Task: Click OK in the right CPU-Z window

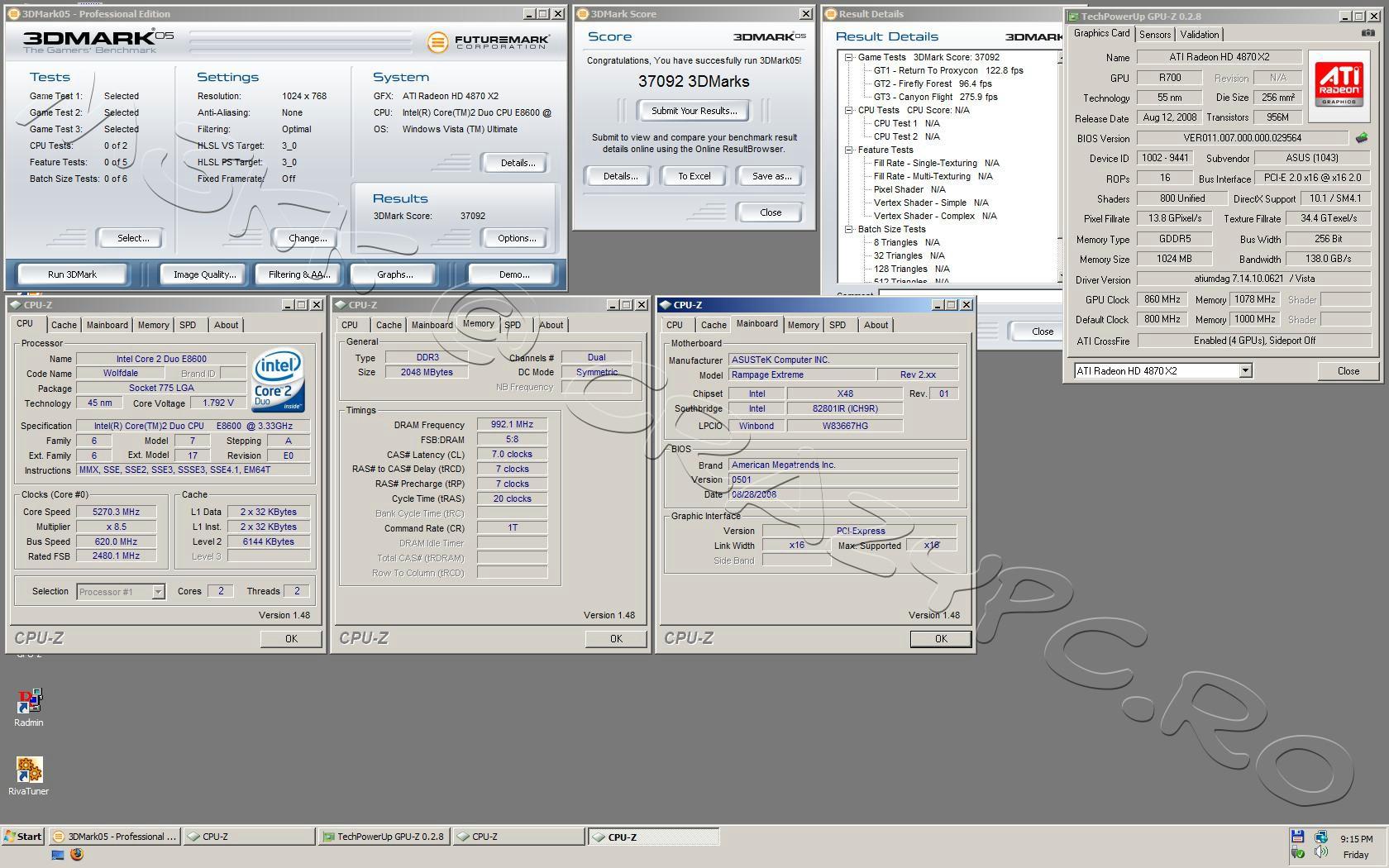Action: coord(941,639)
